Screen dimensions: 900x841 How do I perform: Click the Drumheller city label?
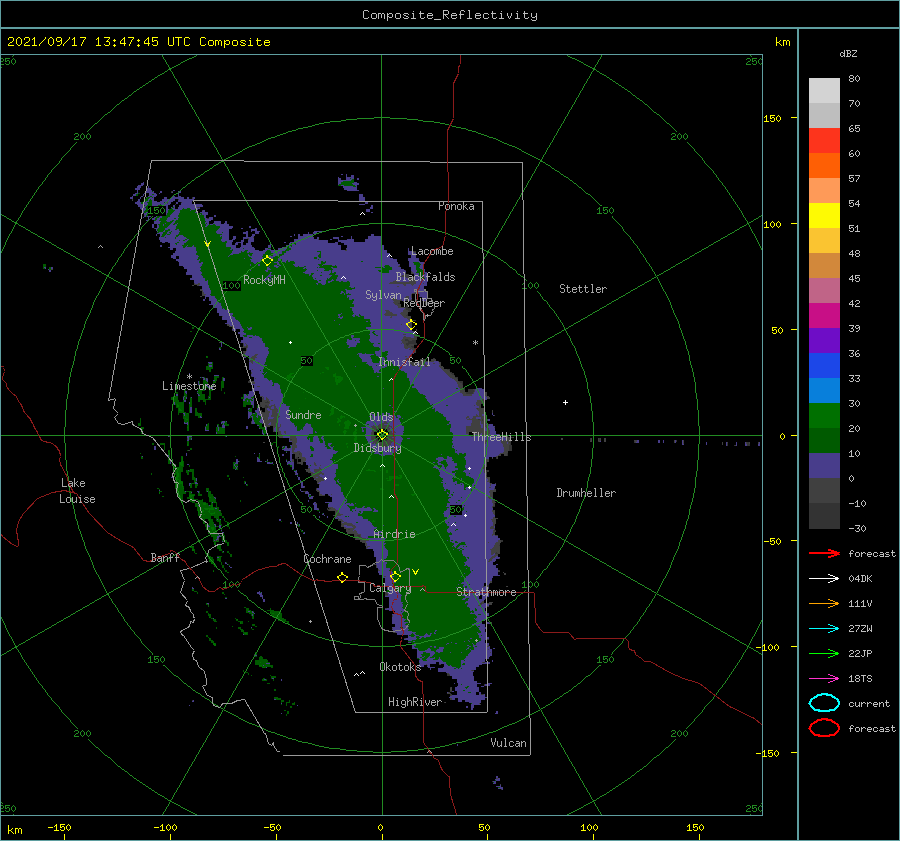click(x=586, y=493)
